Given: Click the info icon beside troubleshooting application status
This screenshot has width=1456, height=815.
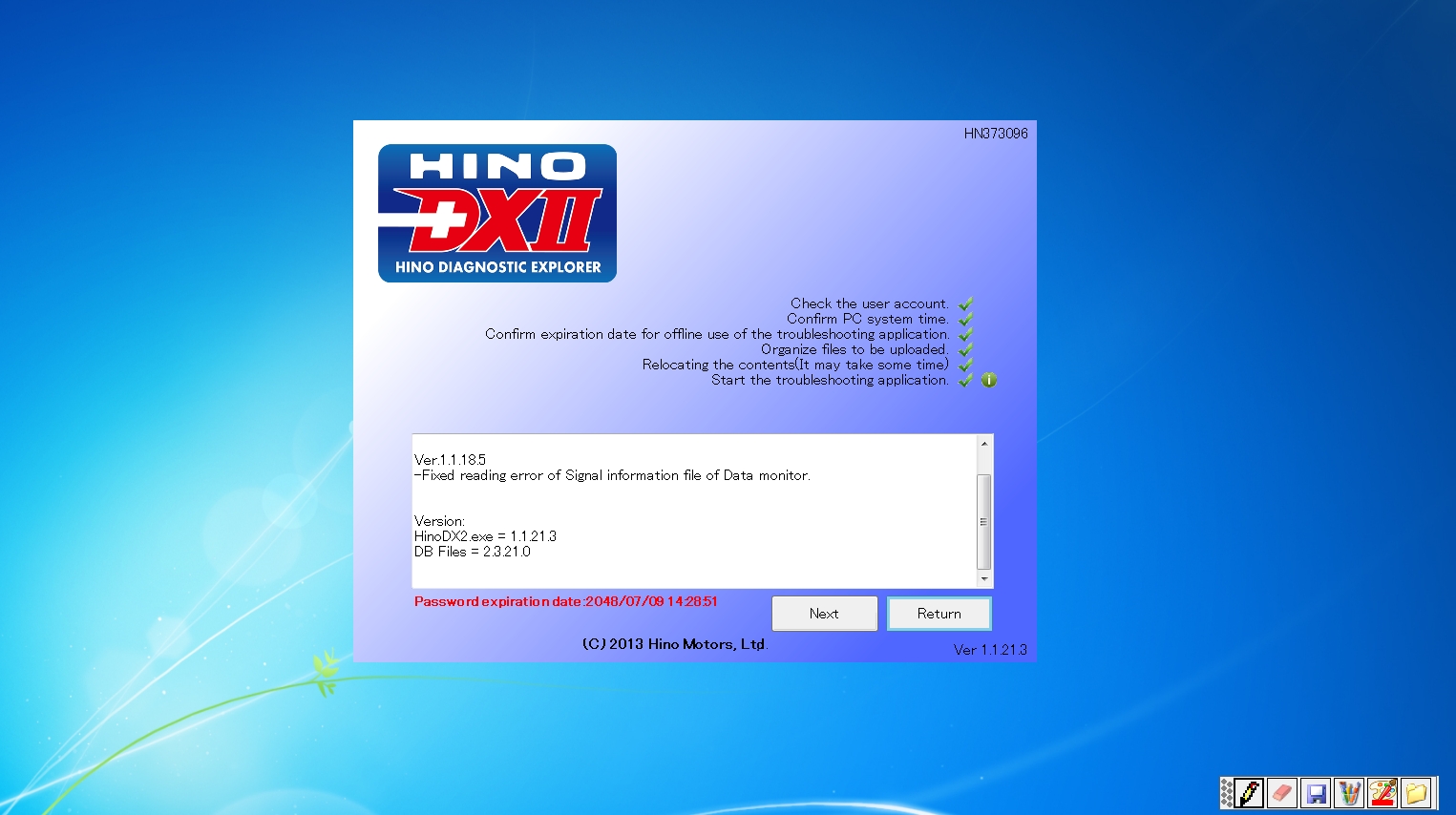Looking at the screenshot, I should 989,380.
